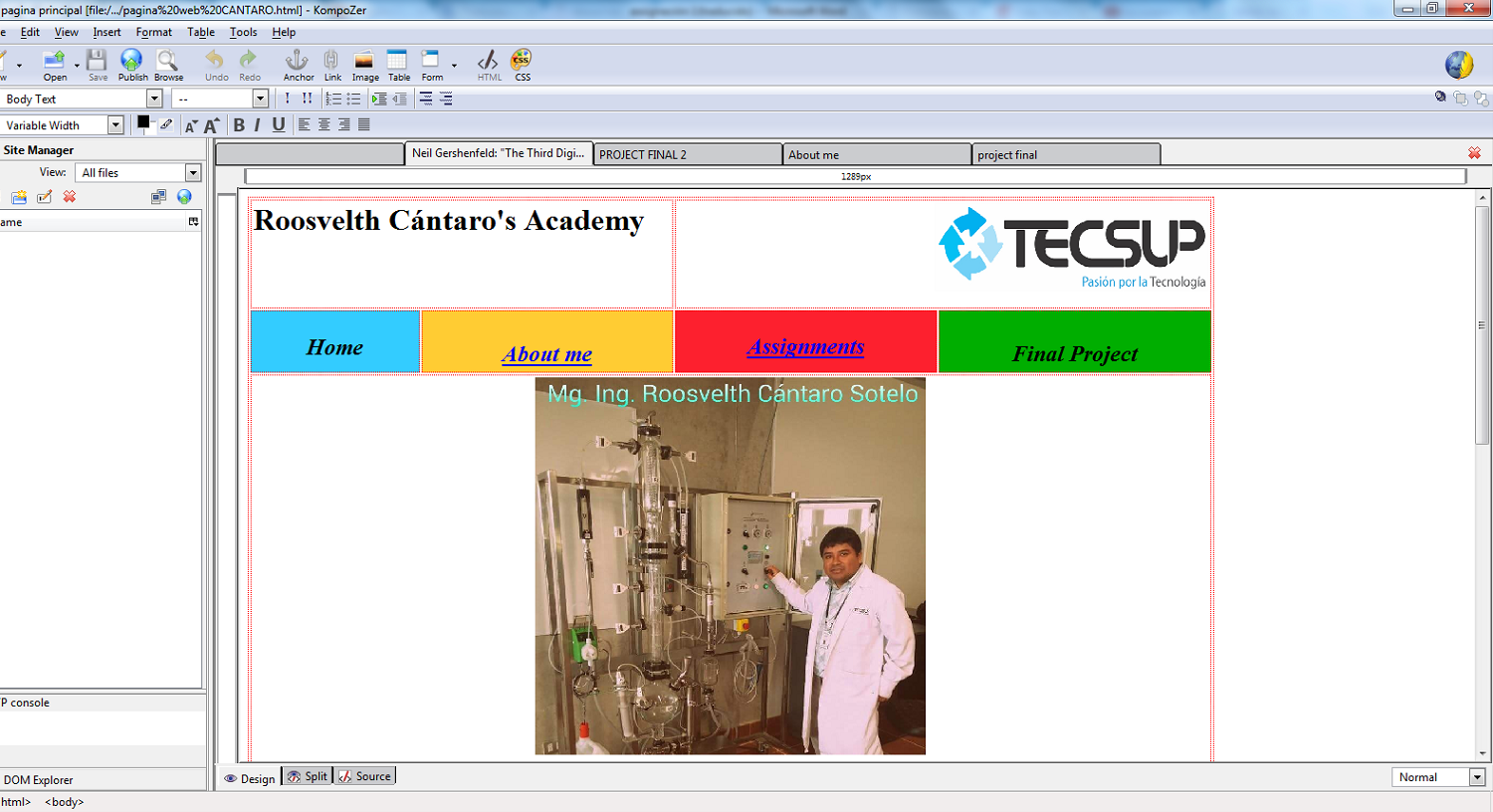Click the Save toolbar icon
The width and height of the screenshot is (1493, 812).
tap(97, 65)
